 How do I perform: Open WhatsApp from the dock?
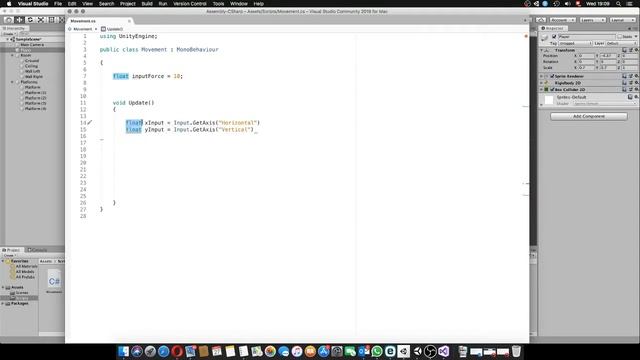click(x=377, y=351)
